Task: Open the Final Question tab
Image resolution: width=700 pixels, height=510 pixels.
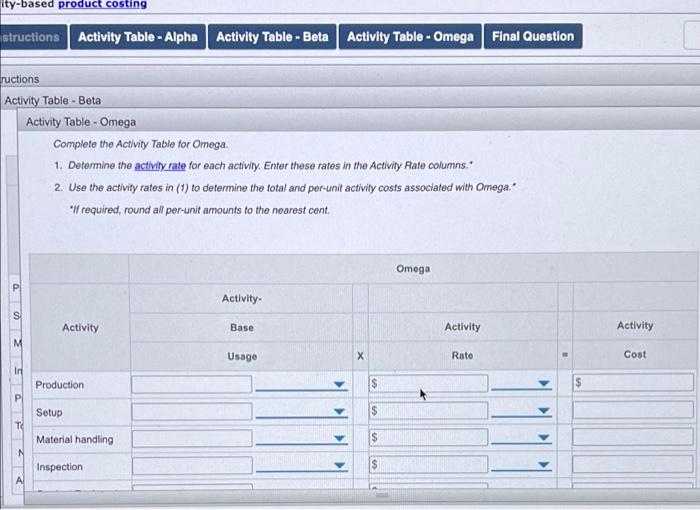Action: [x=533, y=36]
